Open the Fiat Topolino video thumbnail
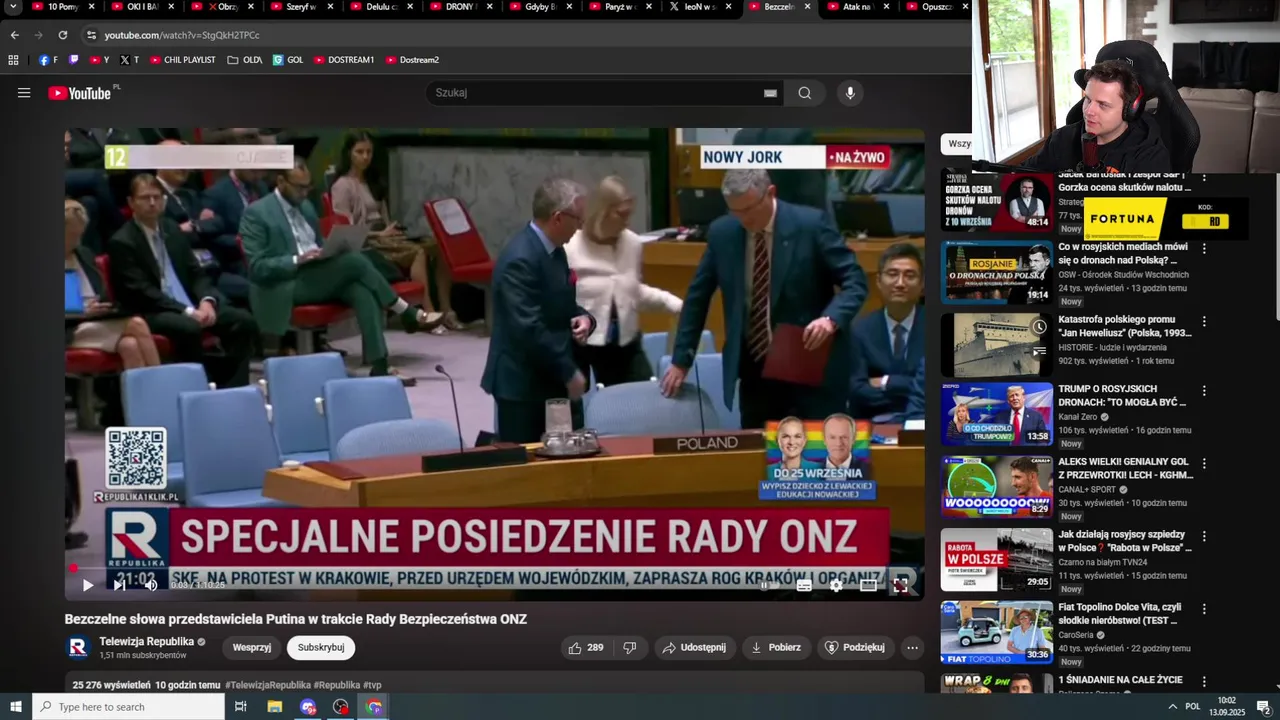Image resolution: width=1280 pixels, height=720 pixels. click(x=996, y=632)
